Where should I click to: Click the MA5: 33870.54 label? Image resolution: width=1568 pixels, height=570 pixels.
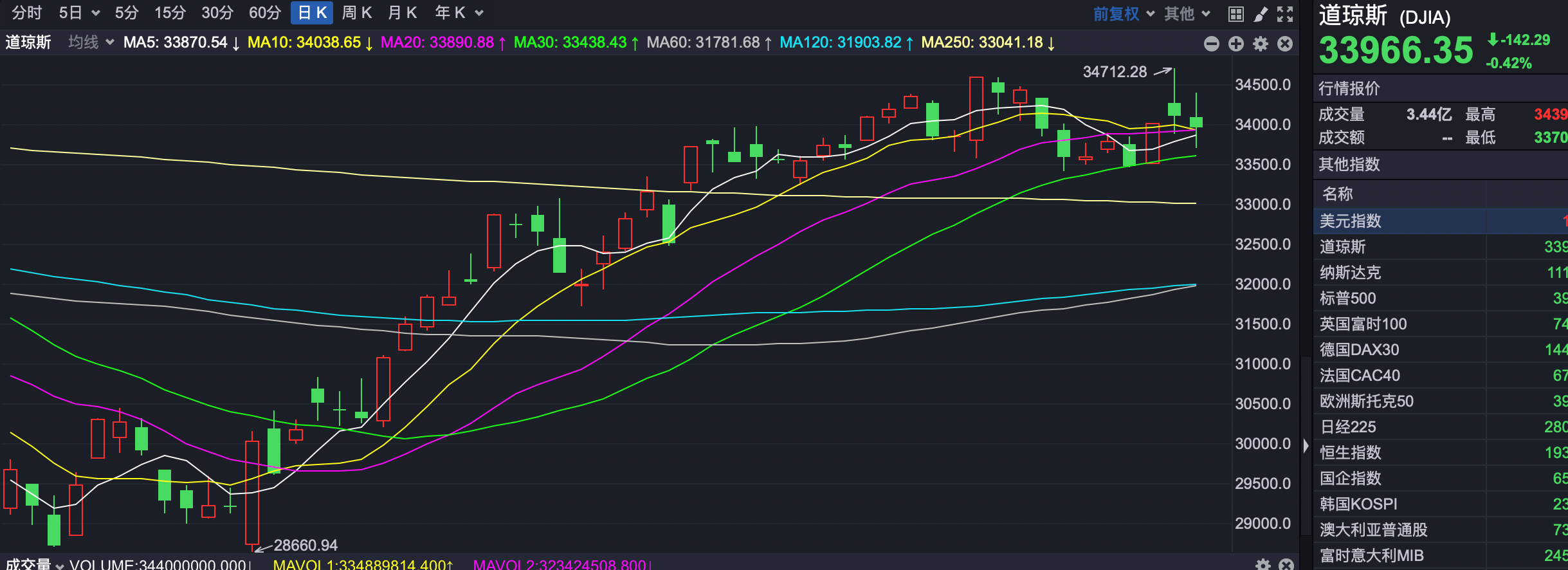click(181, 42)
